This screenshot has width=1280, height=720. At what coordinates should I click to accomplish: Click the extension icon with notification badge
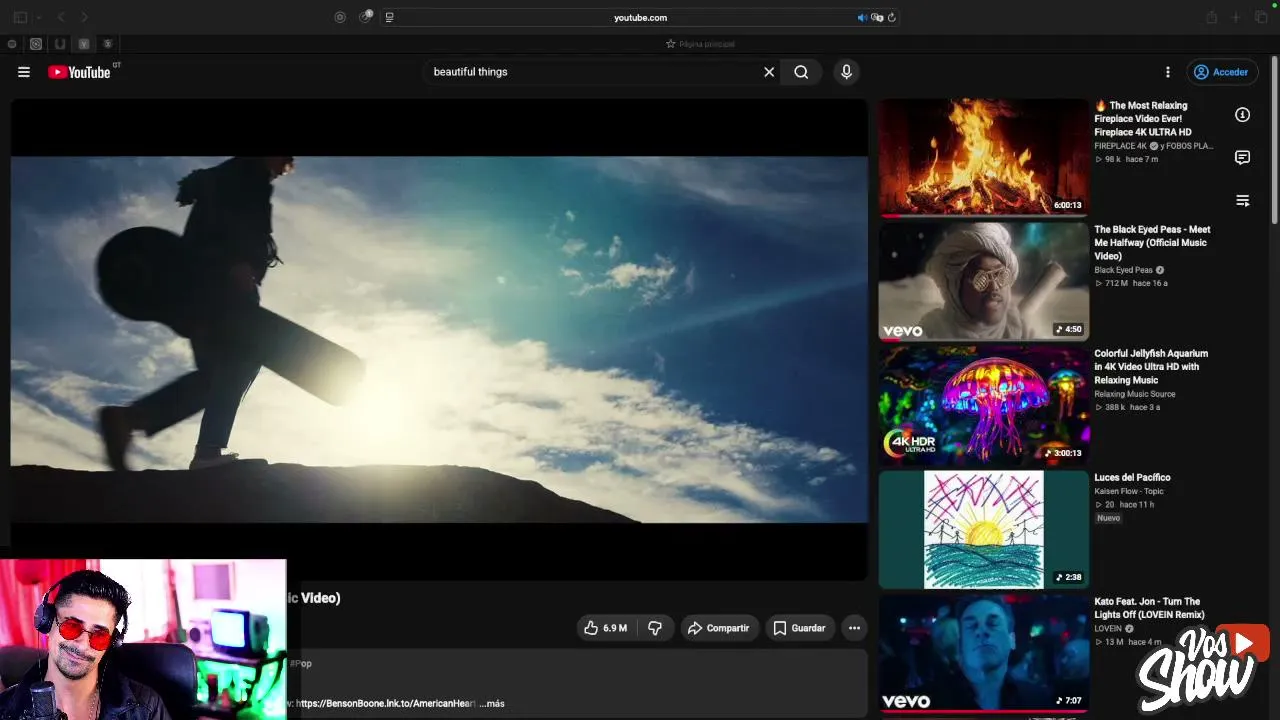coord(366,17)
